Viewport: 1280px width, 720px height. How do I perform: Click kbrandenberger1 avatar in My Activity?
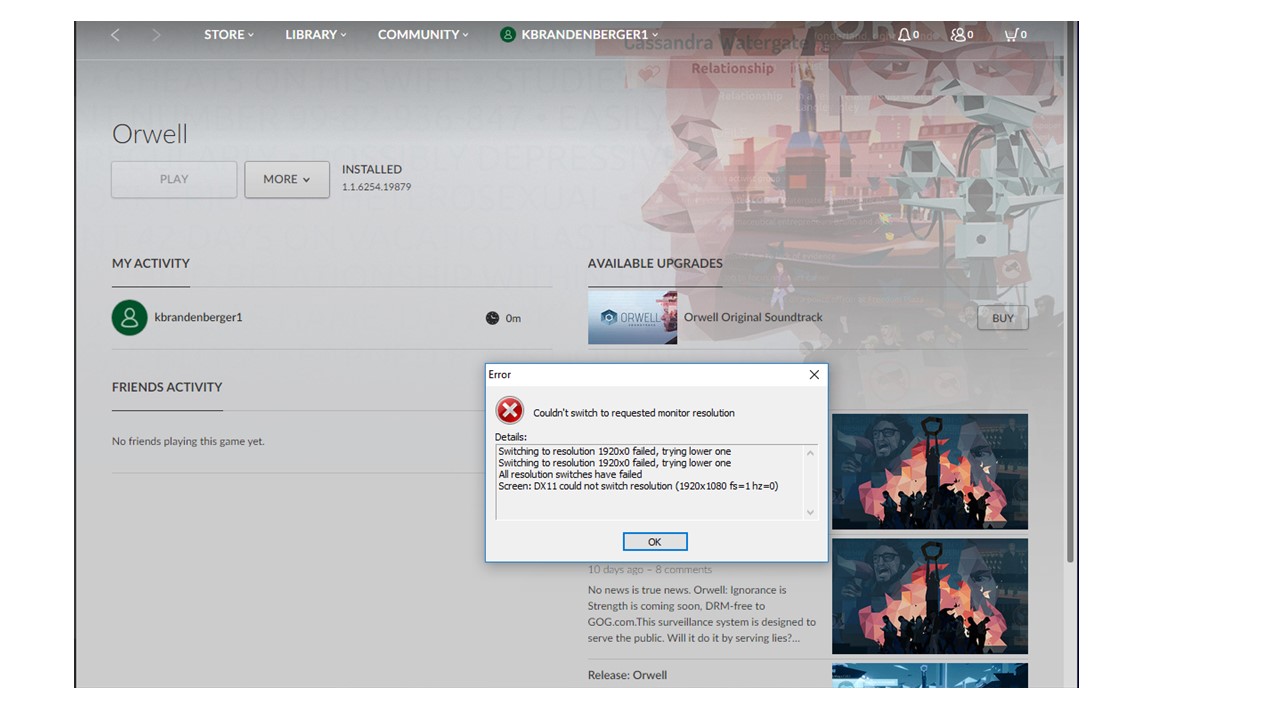[129, 318]
